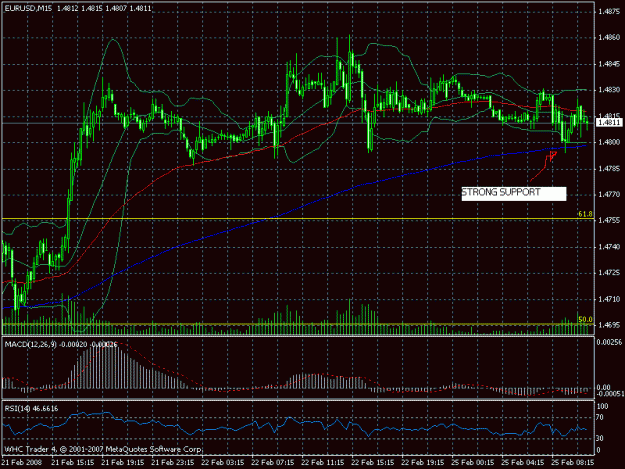This screenshot has height=469, width=625.
Task: Click time axis label 22 Feb 15:15
Action: [x=373, y=462]
